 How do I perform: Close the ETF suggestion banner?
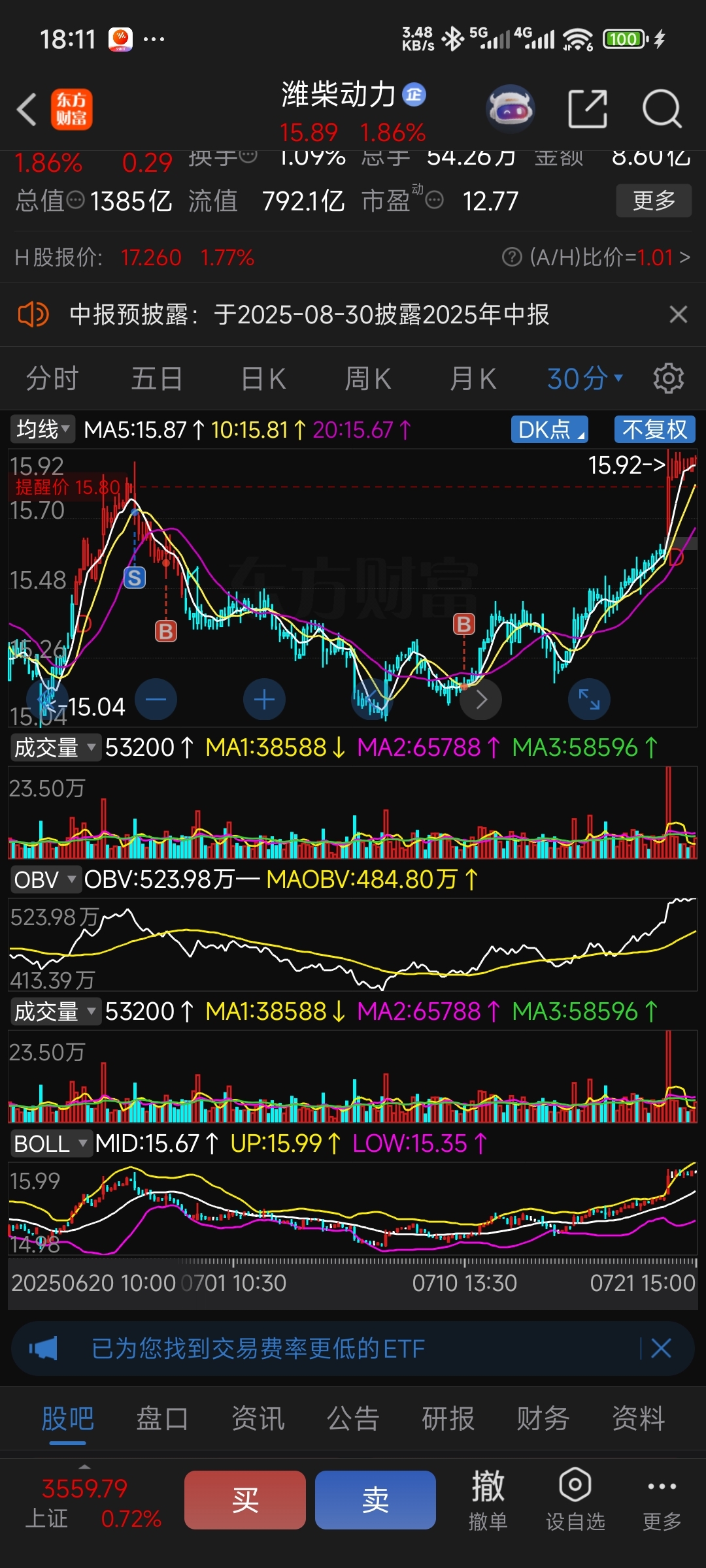click(x=661, y=1348)
